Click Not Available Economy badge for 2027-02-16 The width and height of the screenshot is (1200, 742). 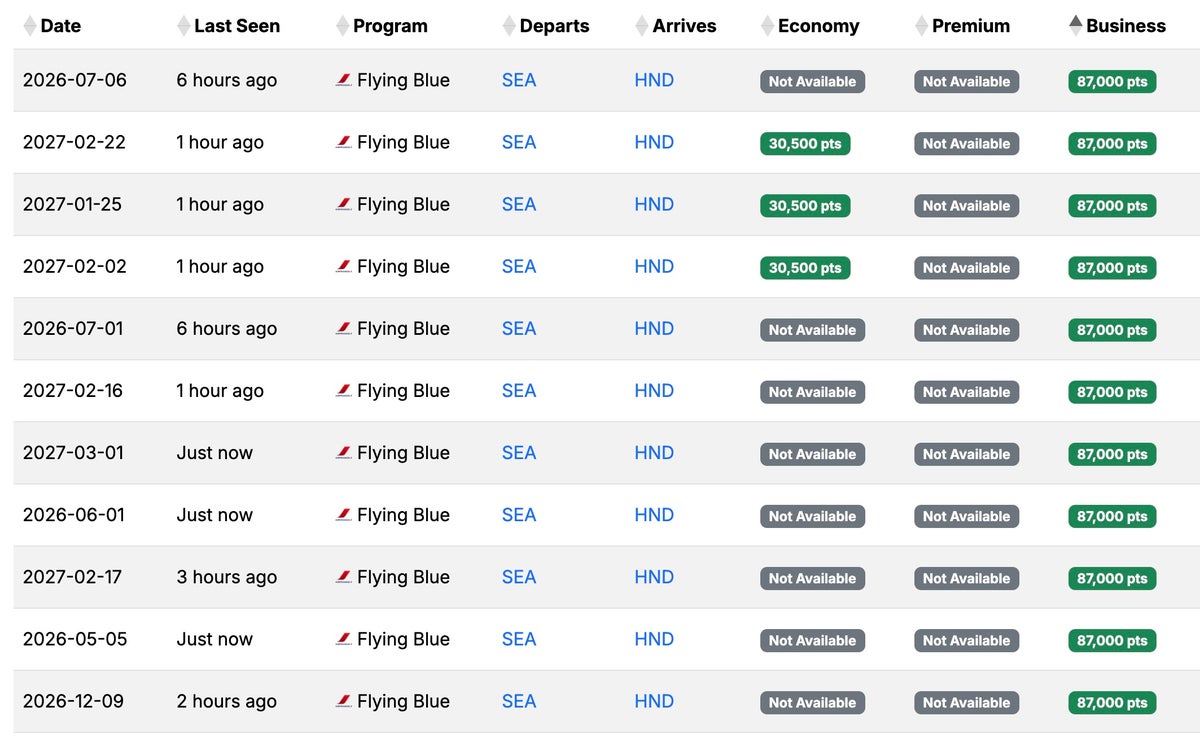(812, 392)
